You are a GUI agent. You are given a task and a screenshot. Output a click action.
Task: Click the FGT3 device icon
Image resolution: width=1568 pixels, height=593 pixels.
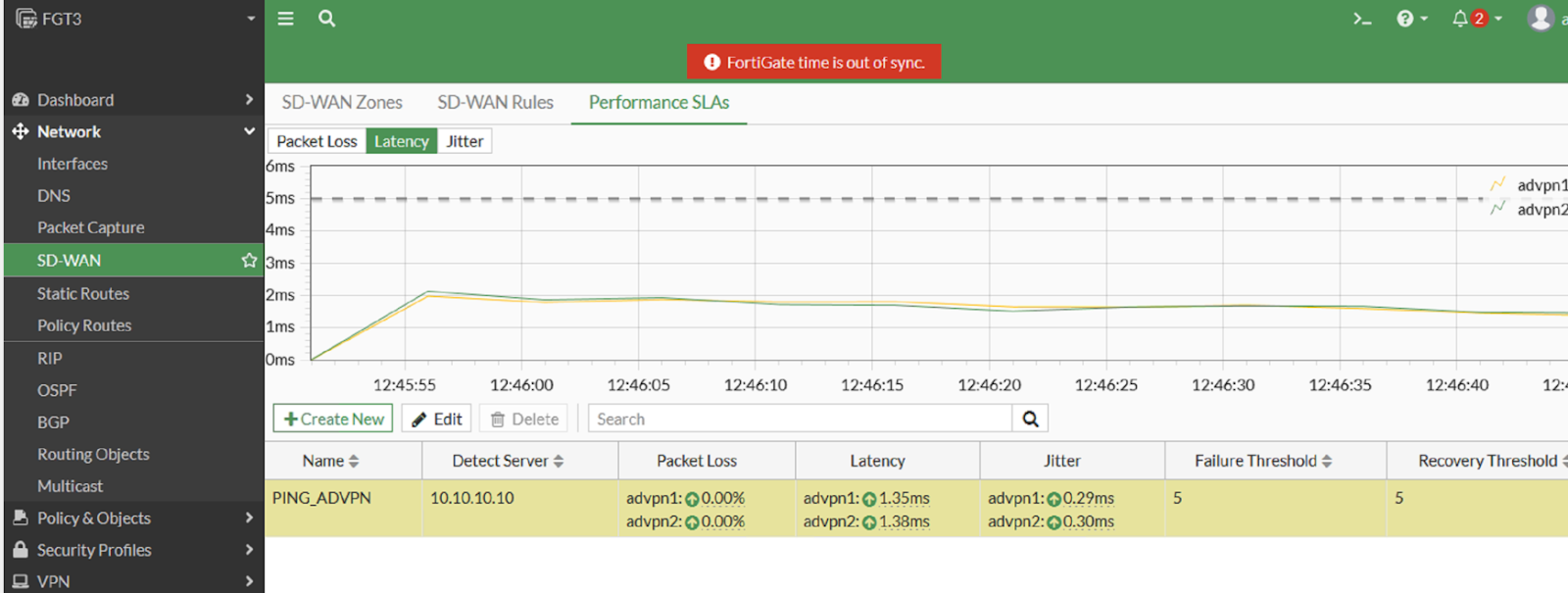(x=26, y=19)
